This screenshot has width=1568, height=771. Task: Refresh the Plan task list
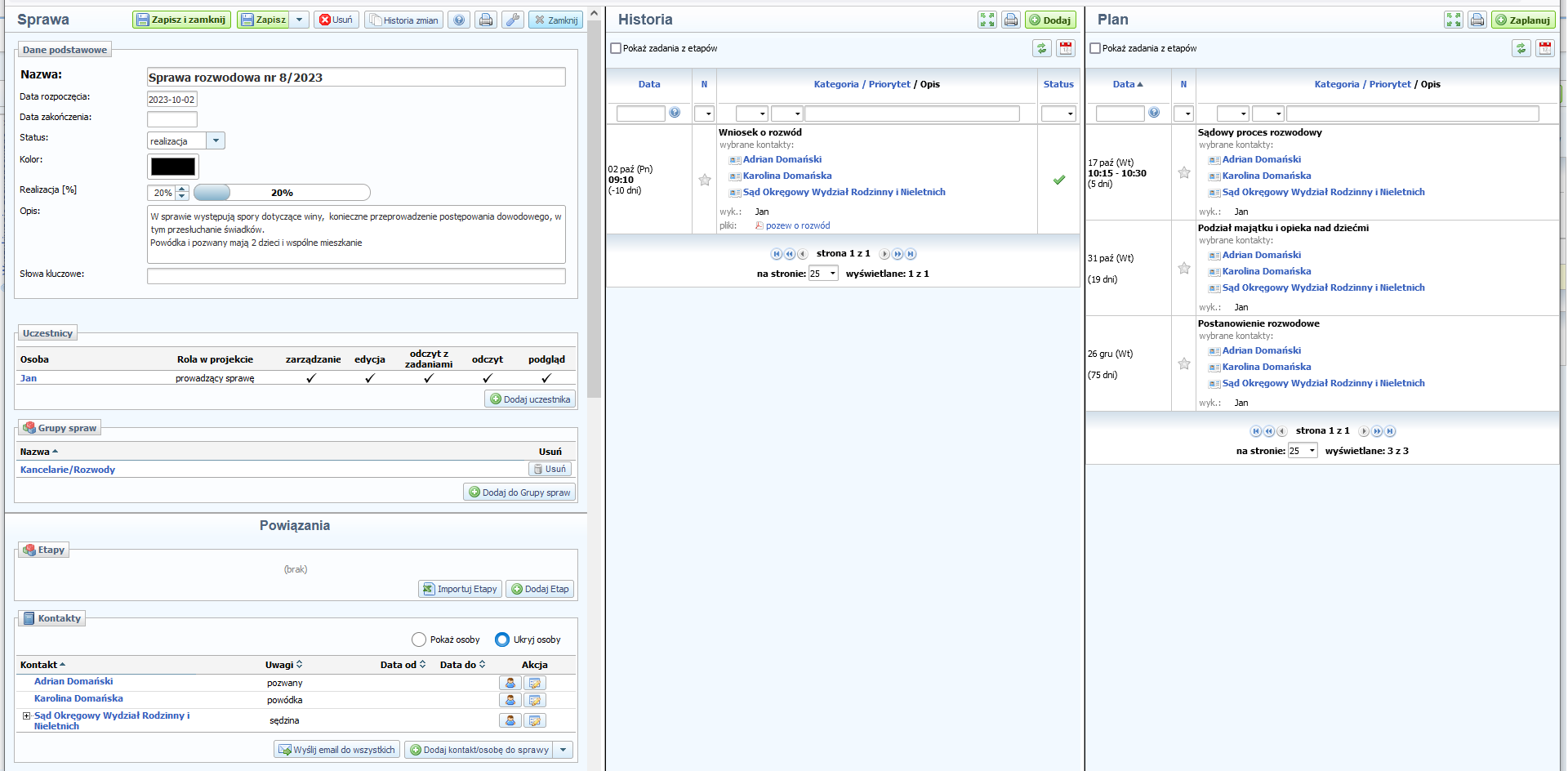[x=1521, y=48]
